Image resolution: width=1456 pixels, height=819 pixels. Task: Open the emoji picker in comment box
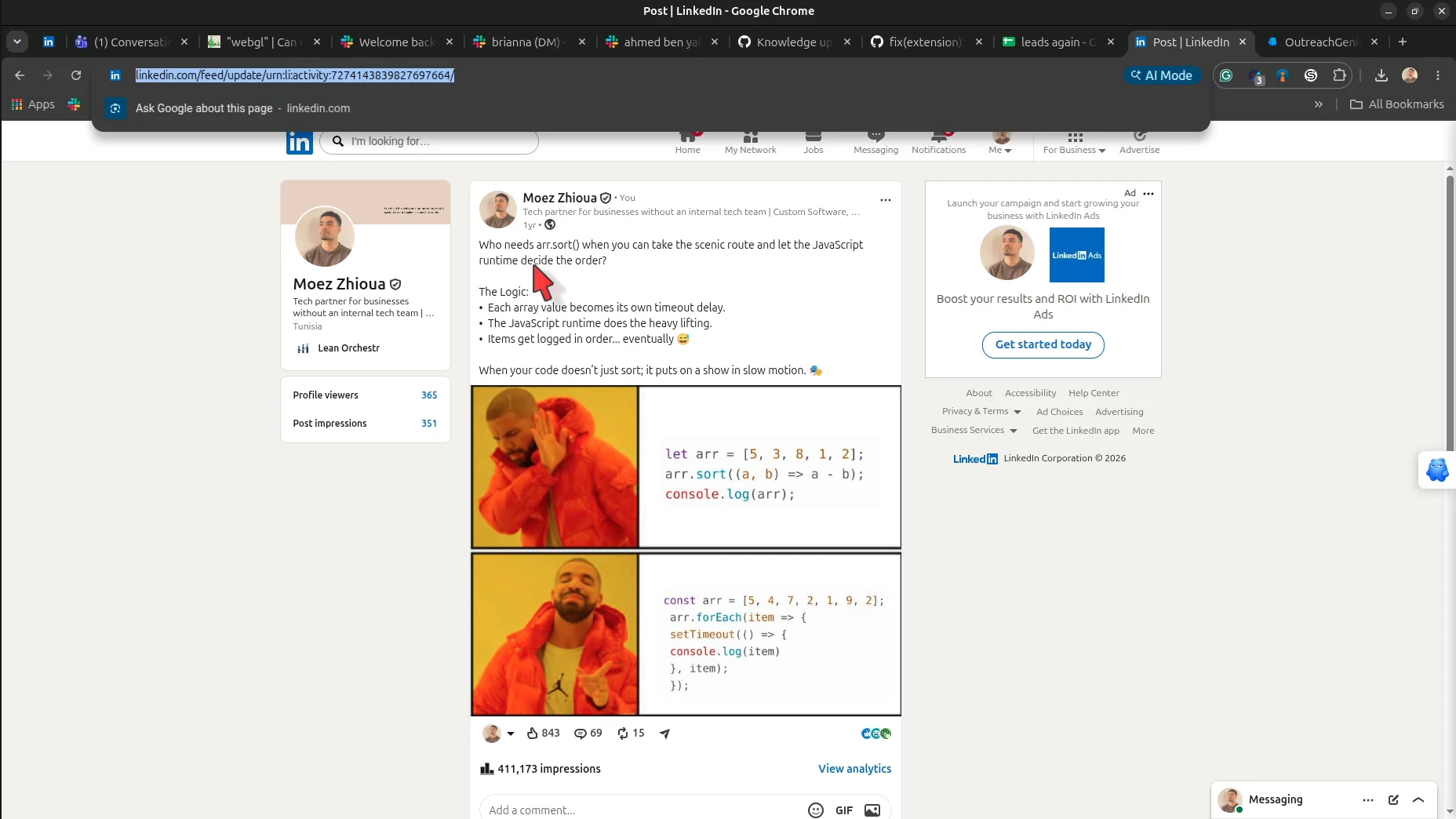[x=816, y=810]
